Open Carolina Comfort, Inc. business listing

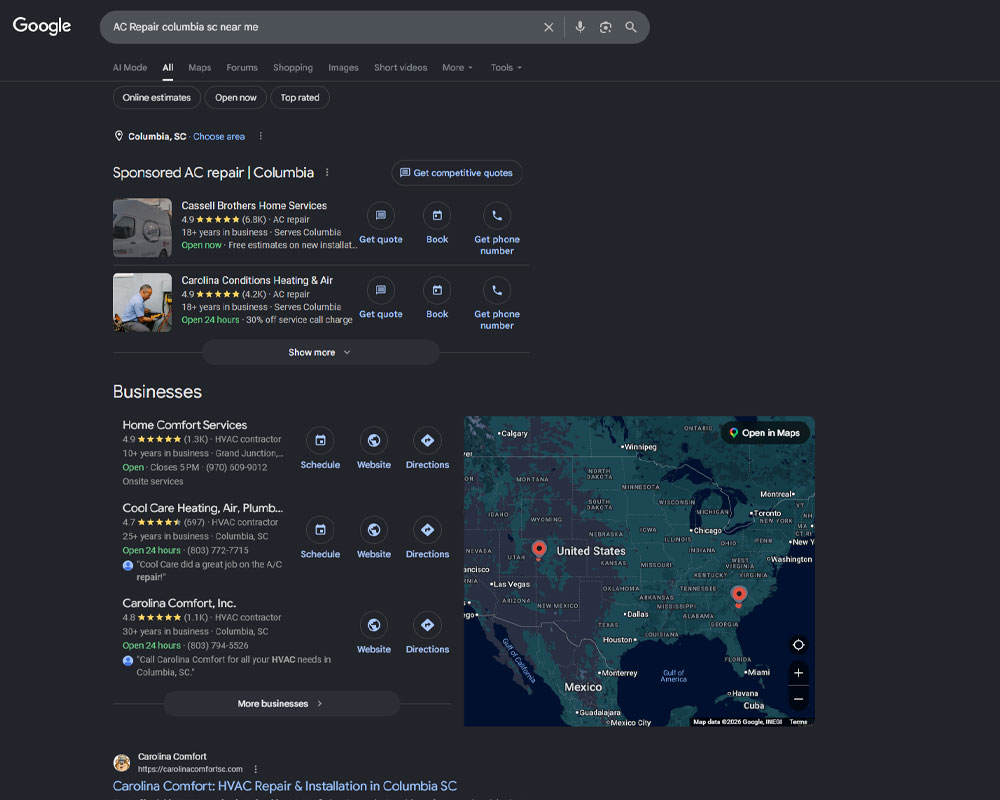click(179, 603)
